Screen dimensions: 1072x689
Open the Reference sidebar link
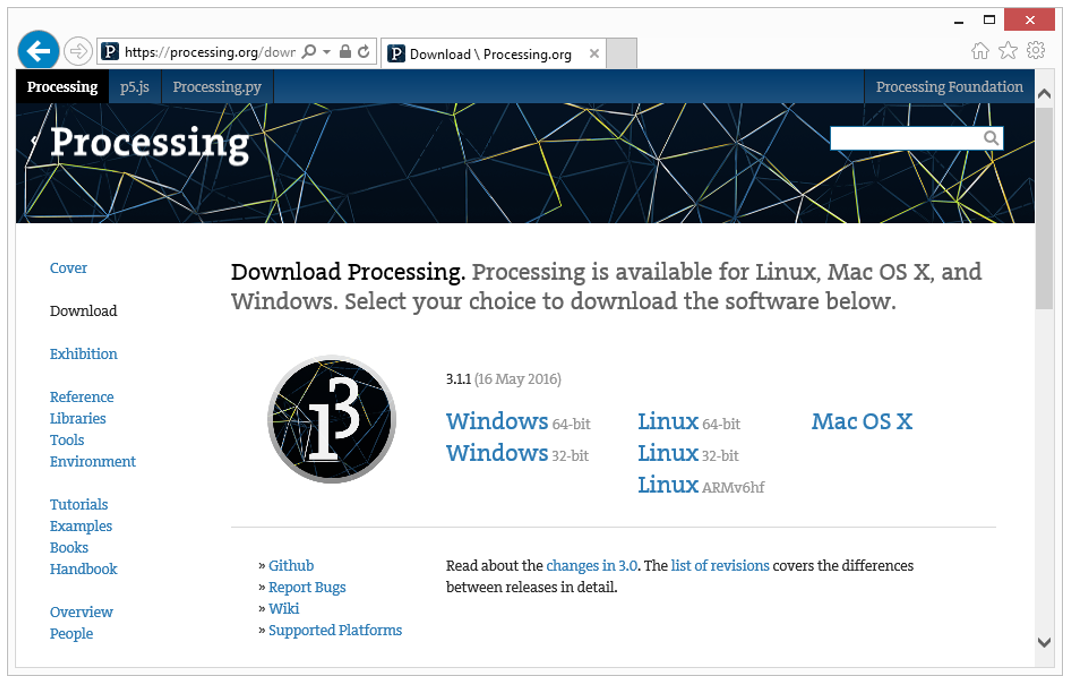tap(81, 397)
